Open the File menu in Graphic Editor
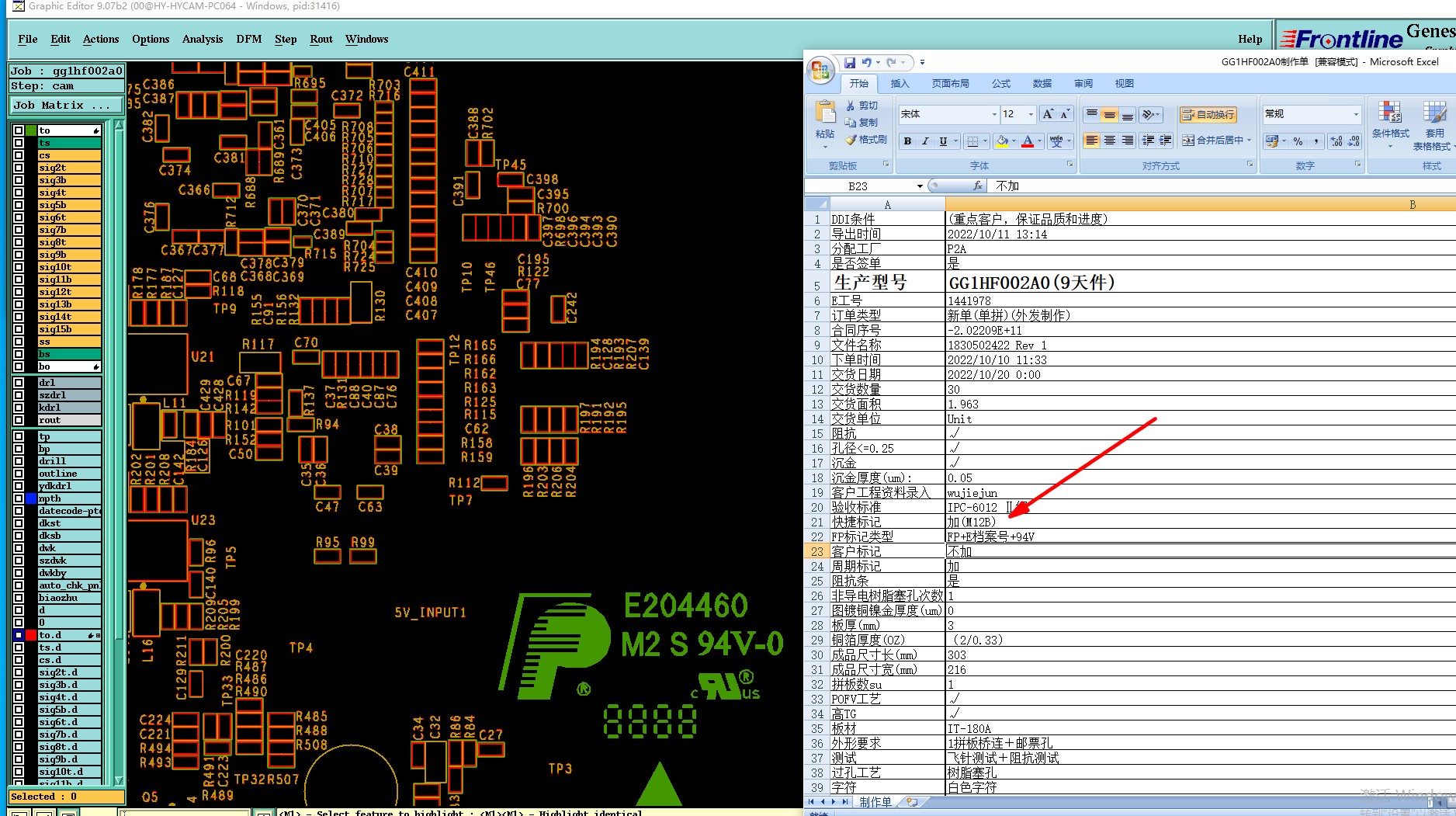The image size is (1456, 816). pyautogui.click(x=28, y=39)
